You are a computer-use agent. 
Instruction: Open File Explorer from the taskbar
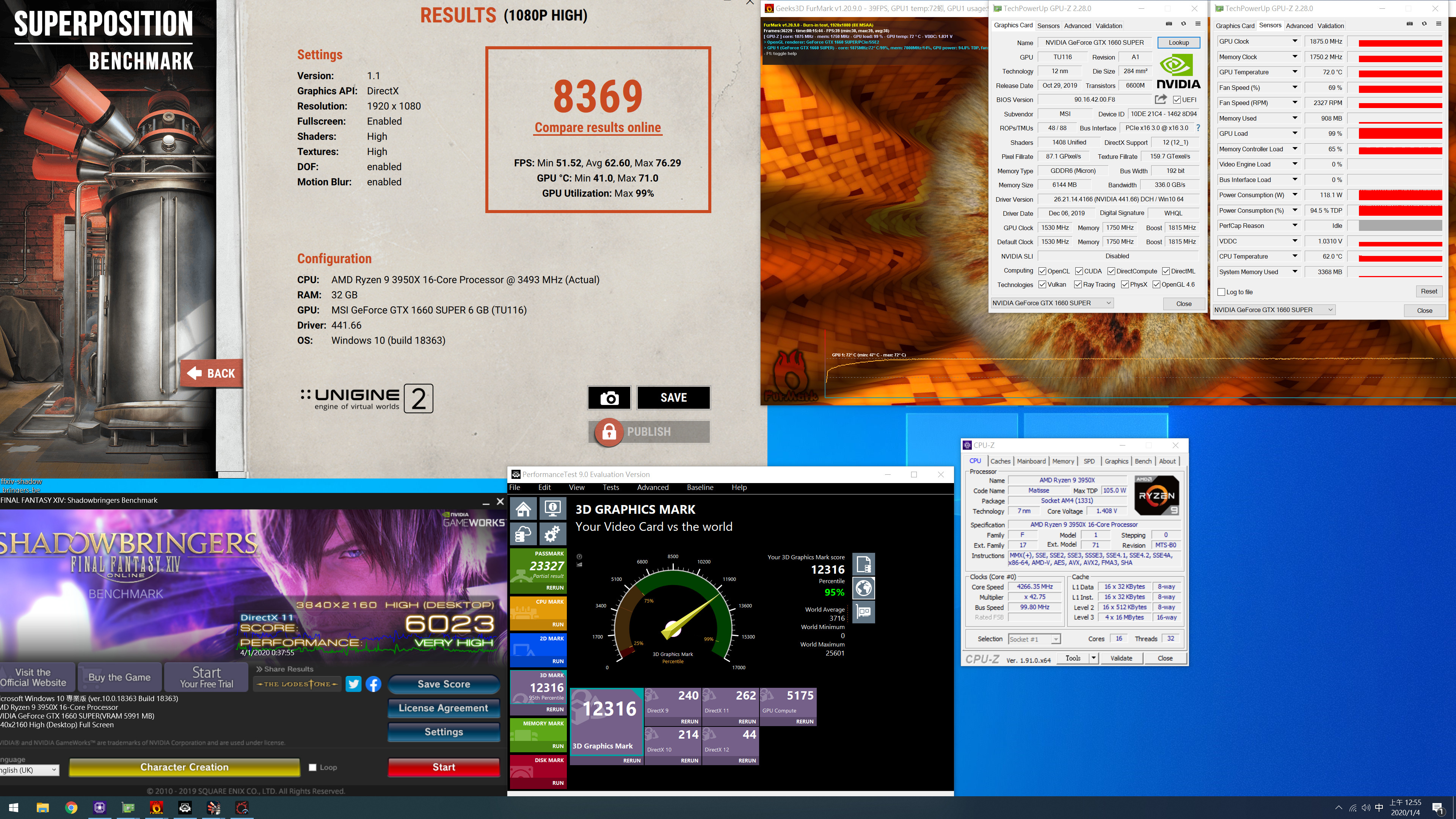(42, 808)
